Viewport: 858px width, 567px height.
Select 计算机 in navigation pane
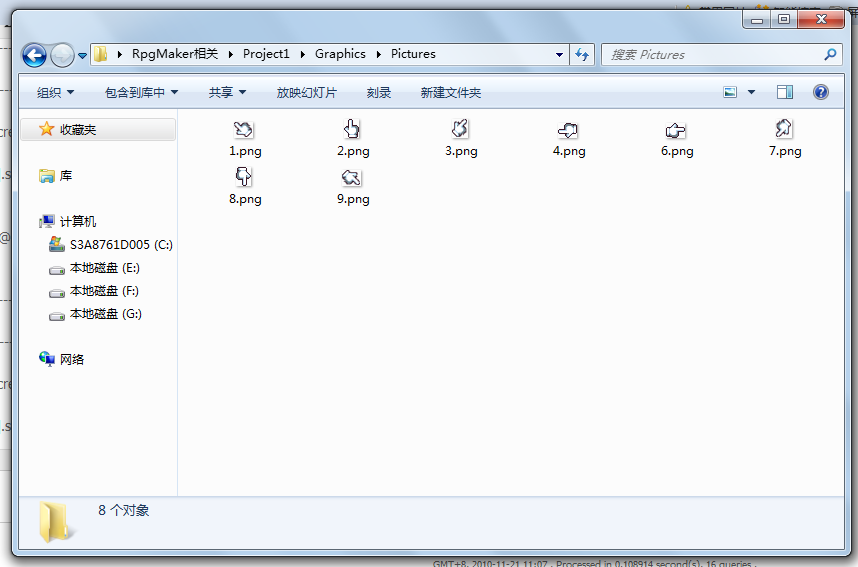(78, 222)
